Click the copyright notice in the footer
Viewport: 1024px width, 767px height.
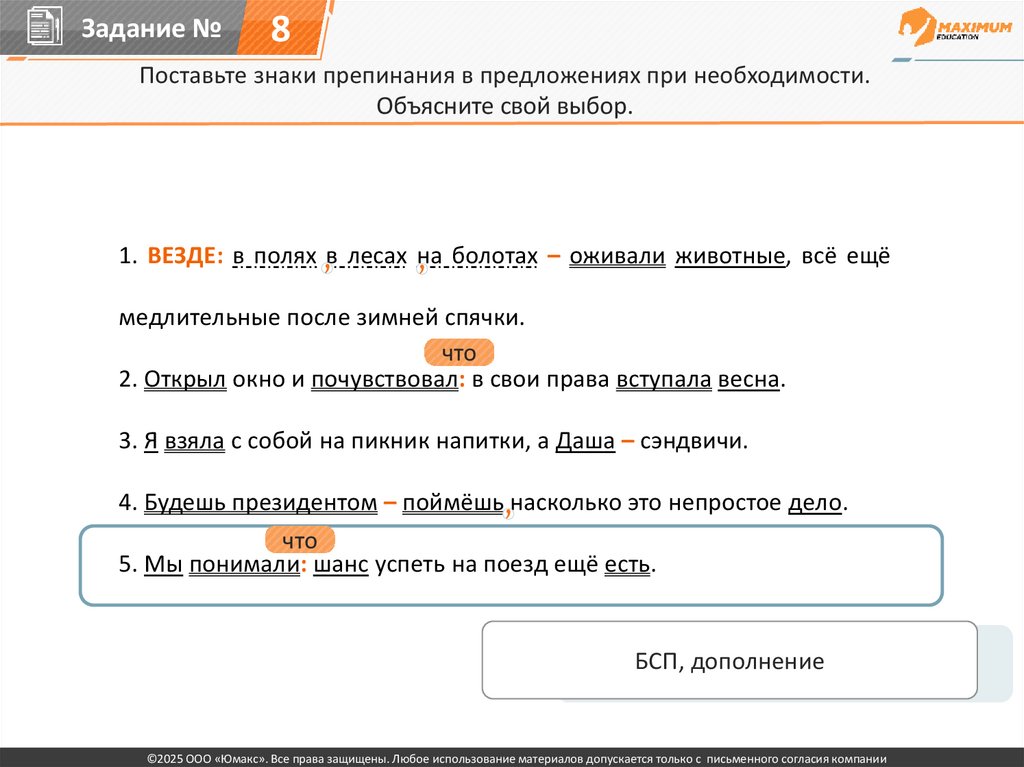[x=517, y=759]
